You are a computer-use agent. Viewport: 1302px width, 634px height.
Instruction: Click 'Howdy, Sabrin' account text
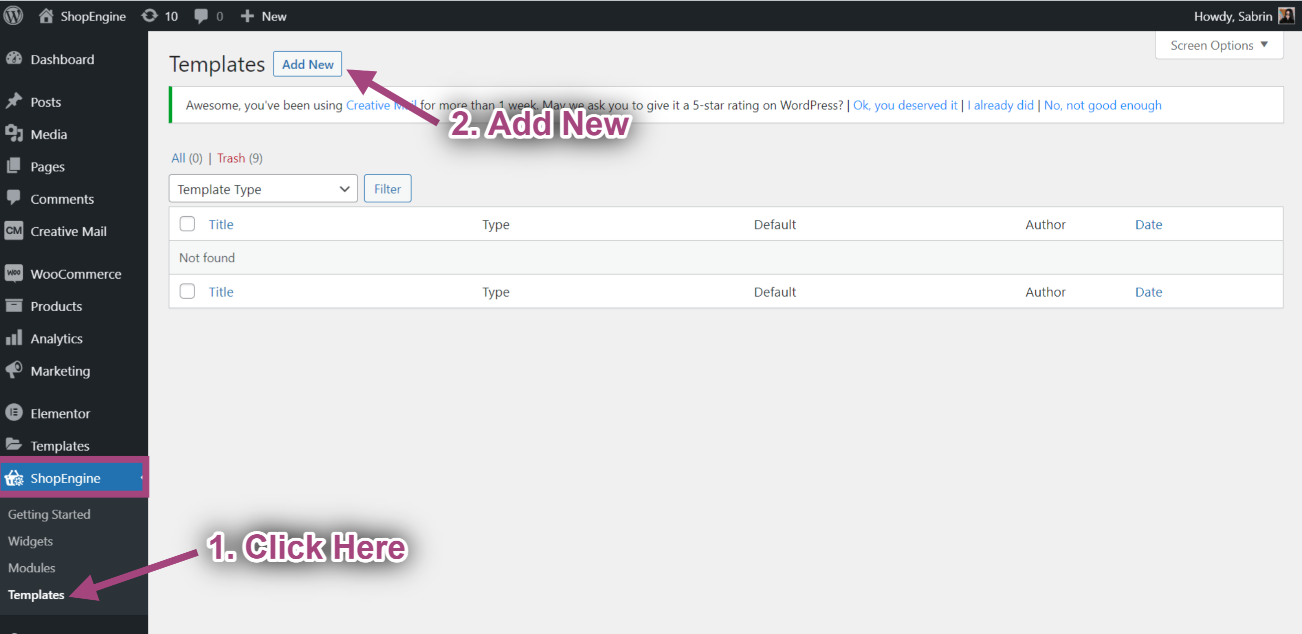click(x=1233, y=16)
